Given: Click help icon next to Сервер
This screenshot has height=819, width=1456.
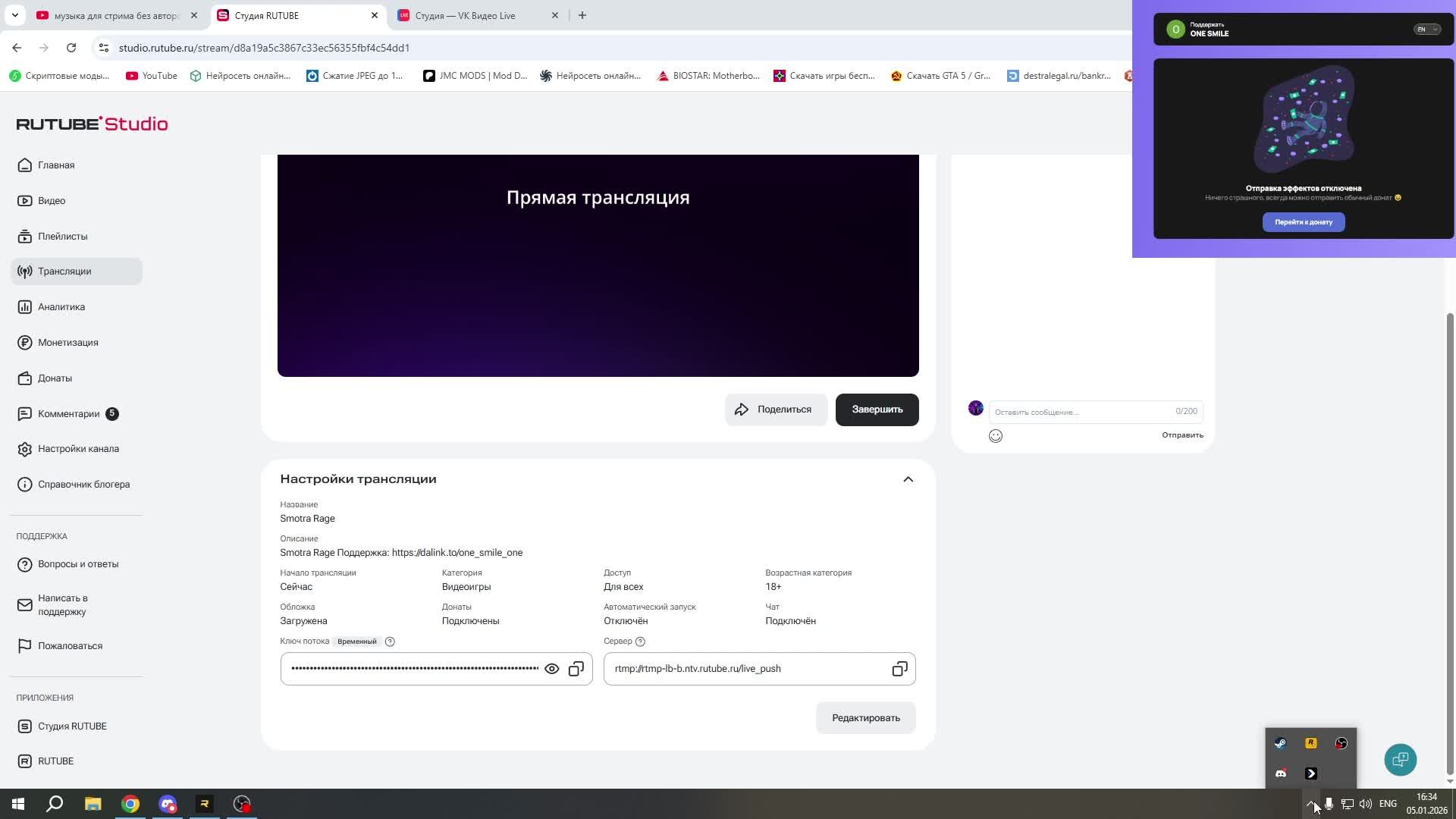Looking at the screenshot, I should click(640, 642).
